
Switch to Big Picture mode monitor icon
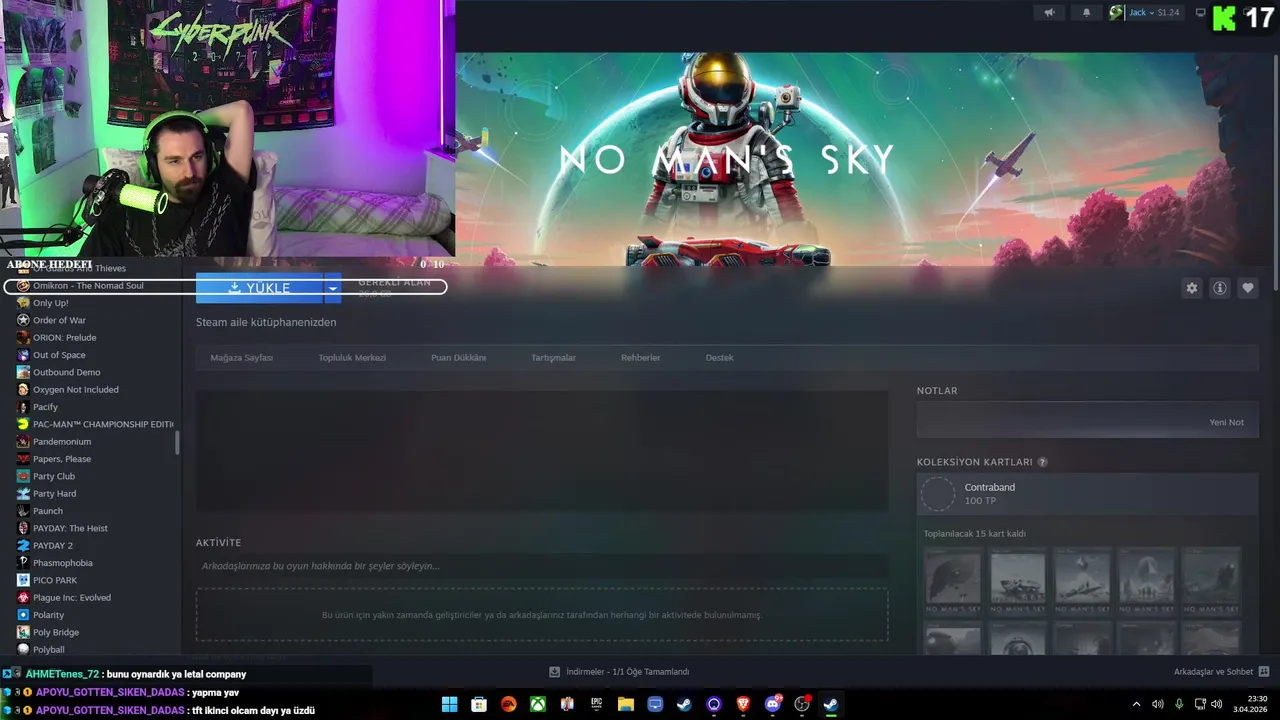[x=1201, y=13]
